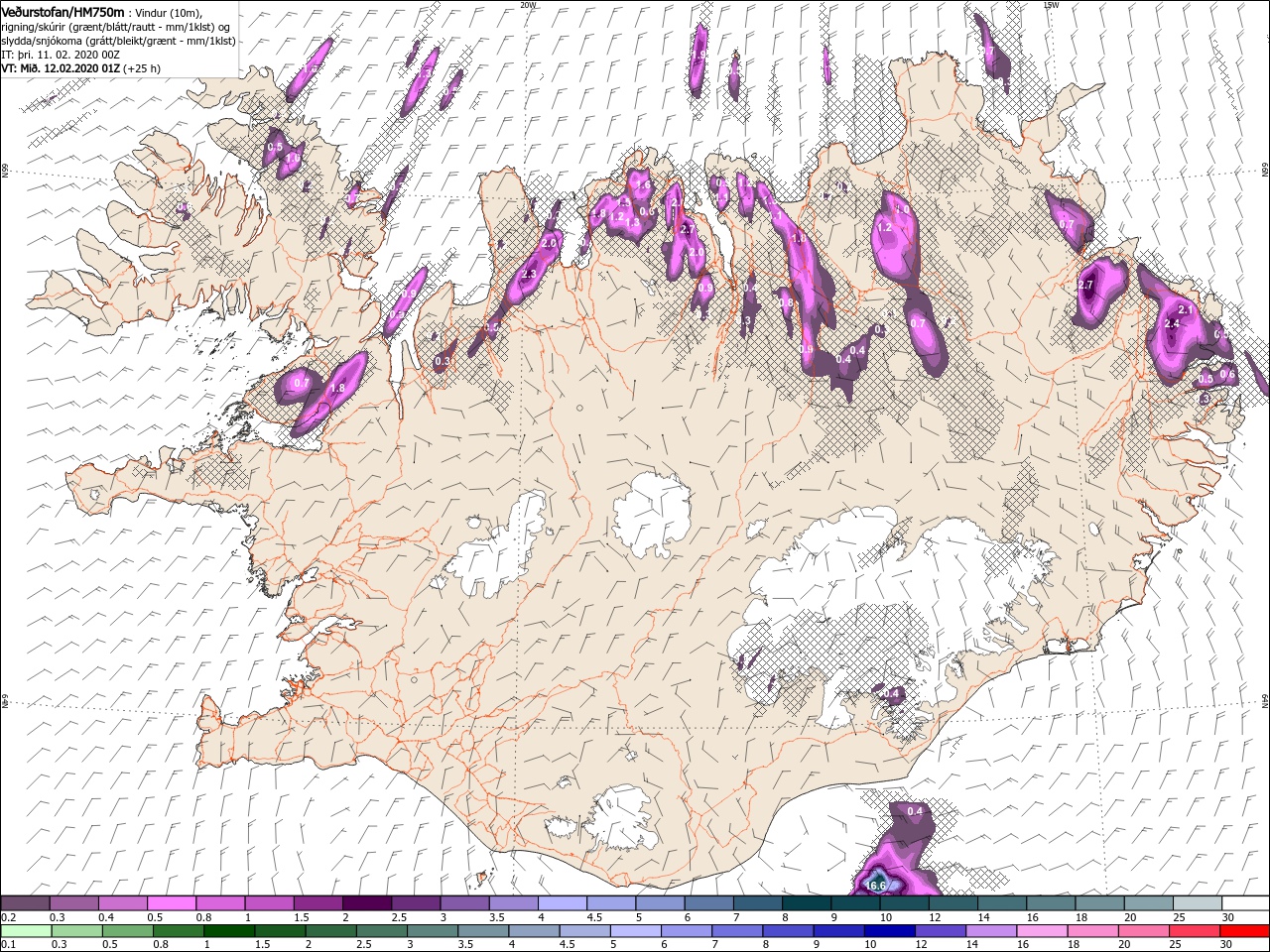The width and height of the screenshot is (1270, 952).
Task: Click the 20W longitude label
Action: coord(528,5)
